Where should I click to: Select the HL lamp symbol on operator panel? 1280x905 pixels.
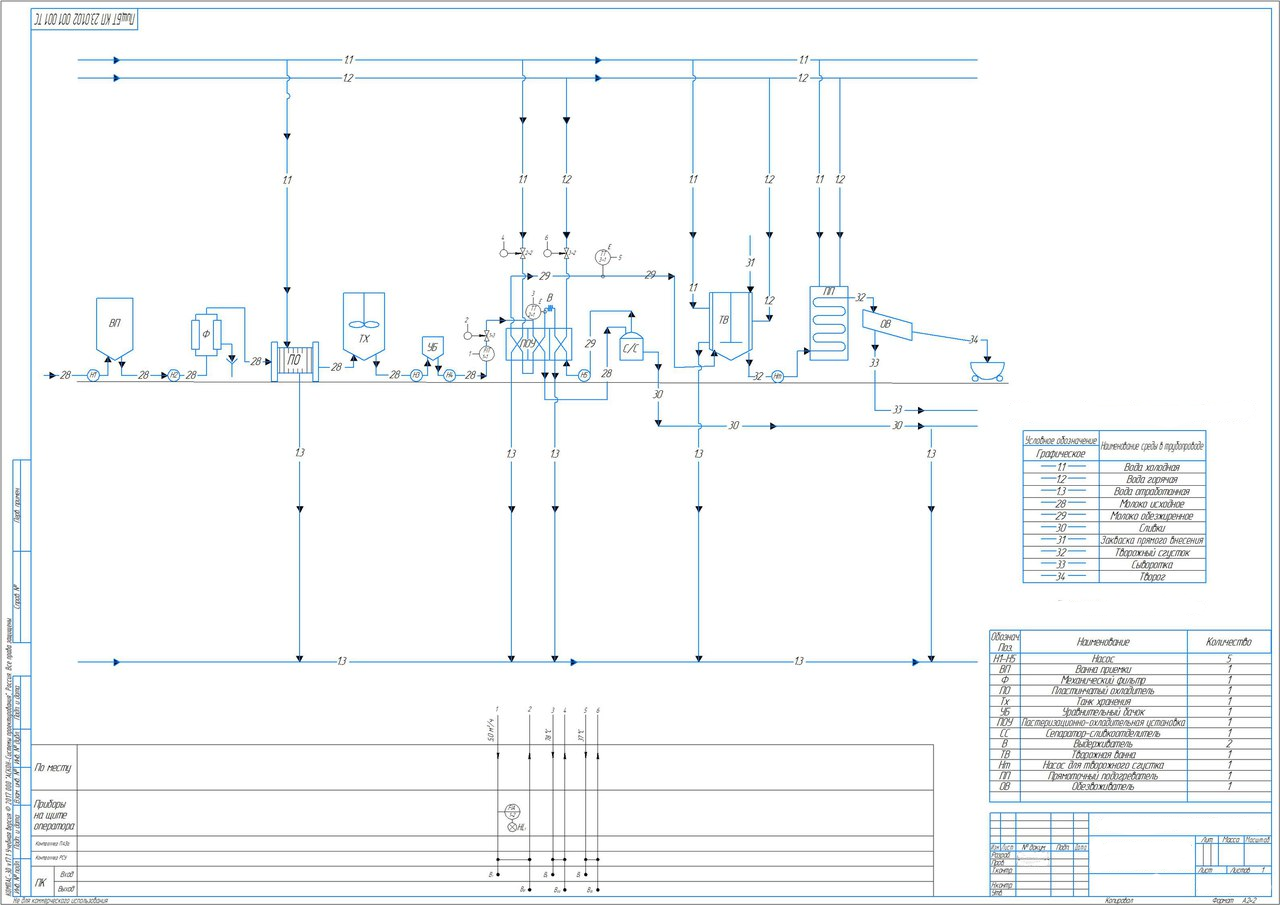pyautogui.click(x=514, y=827)
